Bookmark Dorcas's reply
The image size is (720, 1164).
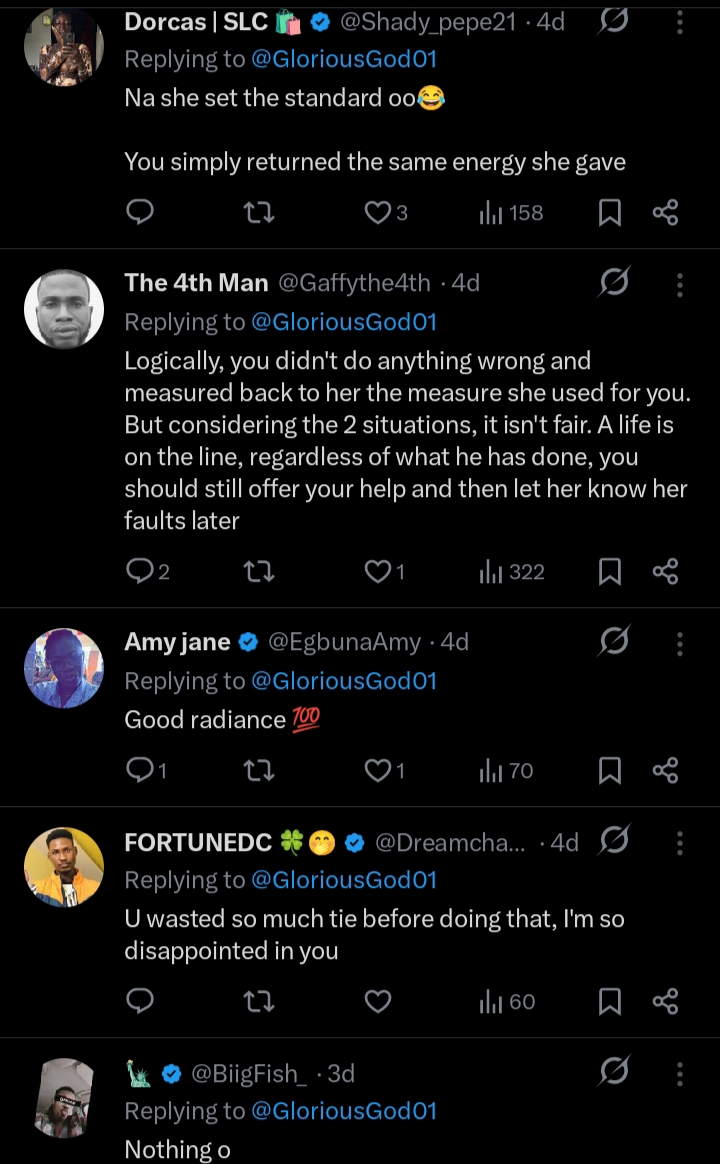point(610,212)
